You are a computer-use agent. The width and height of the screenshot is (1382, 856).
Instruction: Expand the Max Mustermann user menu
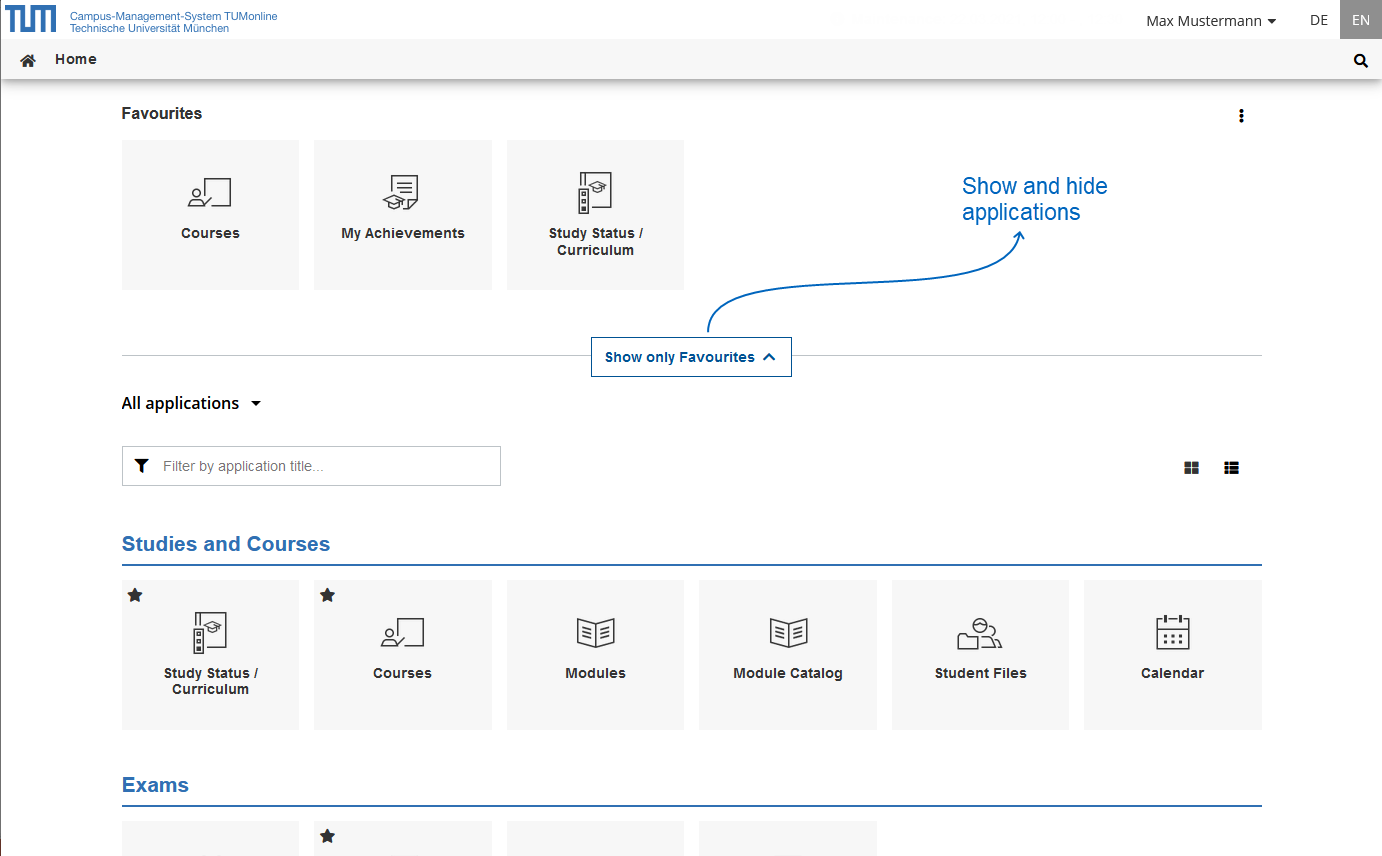1210,21
